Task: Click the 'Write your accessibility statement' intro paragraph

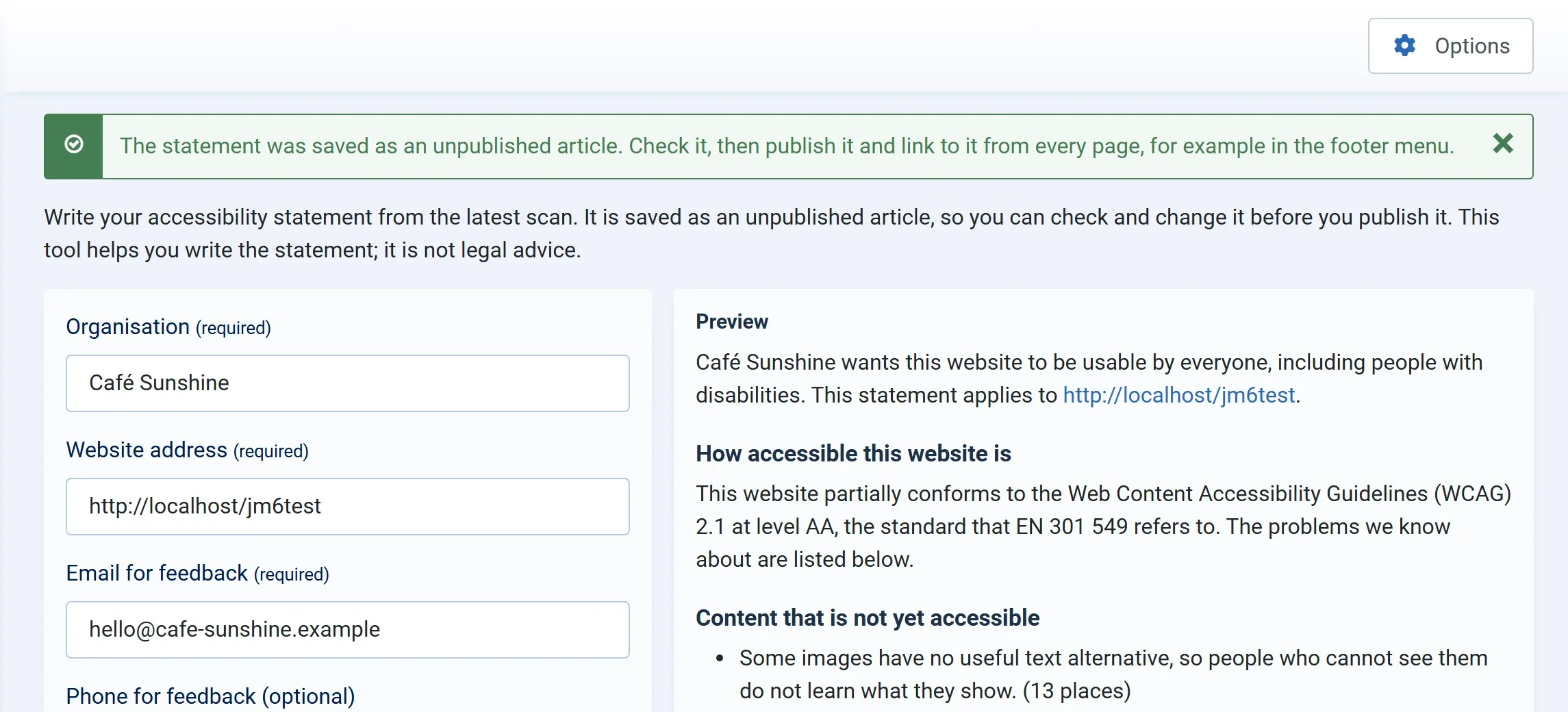Action: tap(772, 233)
